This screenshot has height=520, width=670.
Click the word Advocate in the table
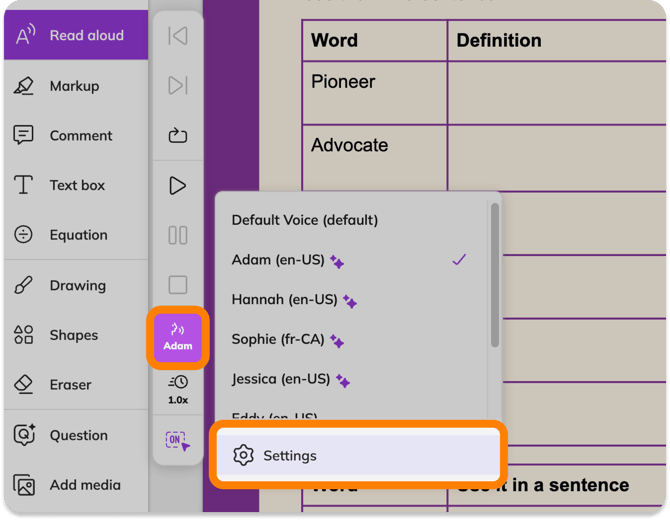pos(349,145)
